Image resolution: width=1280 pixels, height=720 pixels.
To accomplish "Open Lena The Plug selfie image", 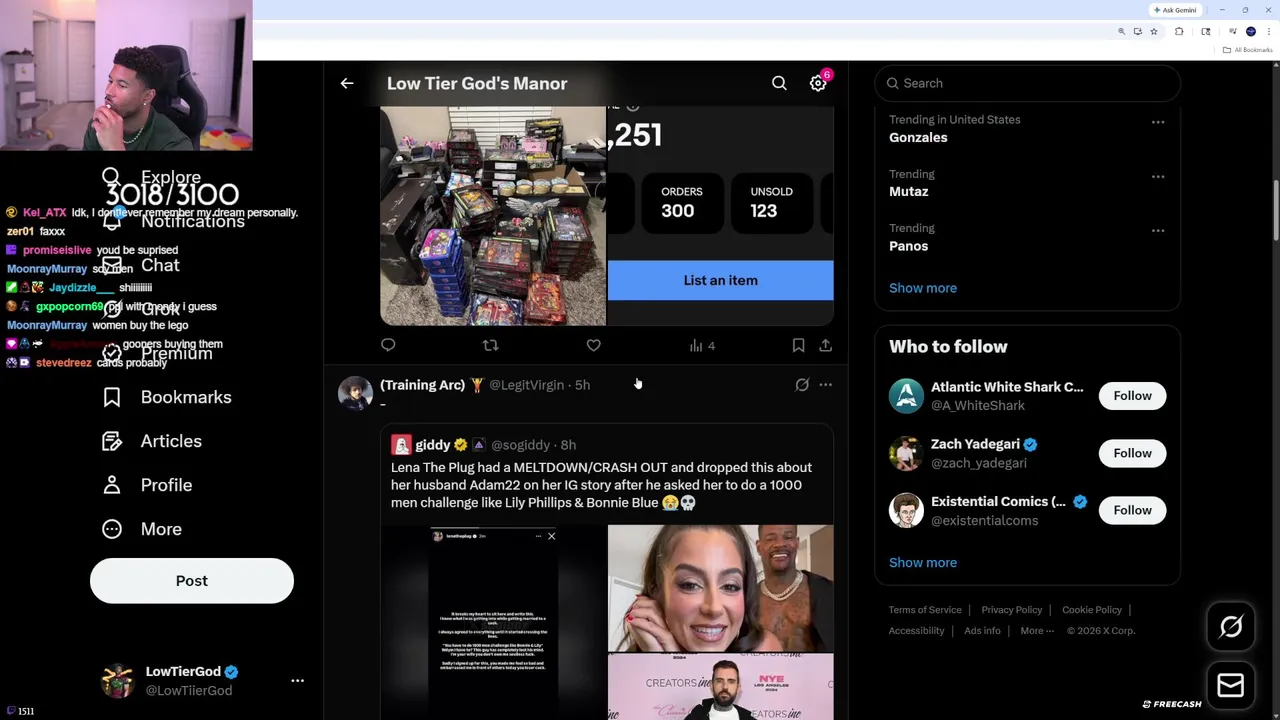I will pyautogui.click(x=720, y=588).
